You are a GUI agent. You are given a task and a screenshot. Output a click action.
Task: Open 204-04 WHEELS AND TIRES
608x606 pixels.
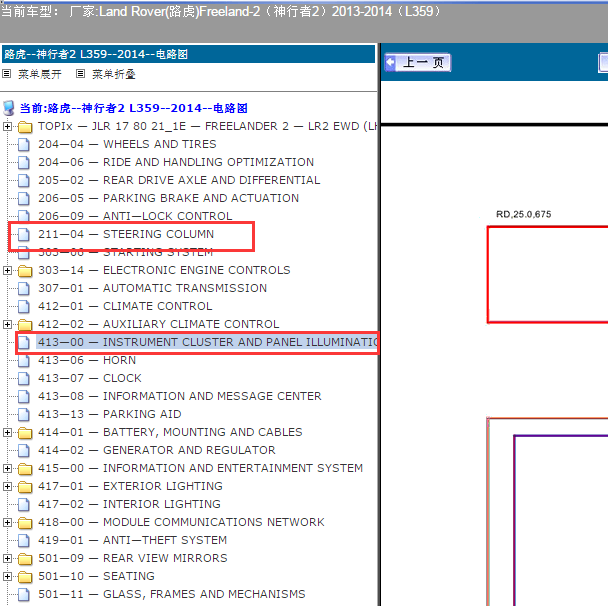pyautogui.click(x=127, y=144)
